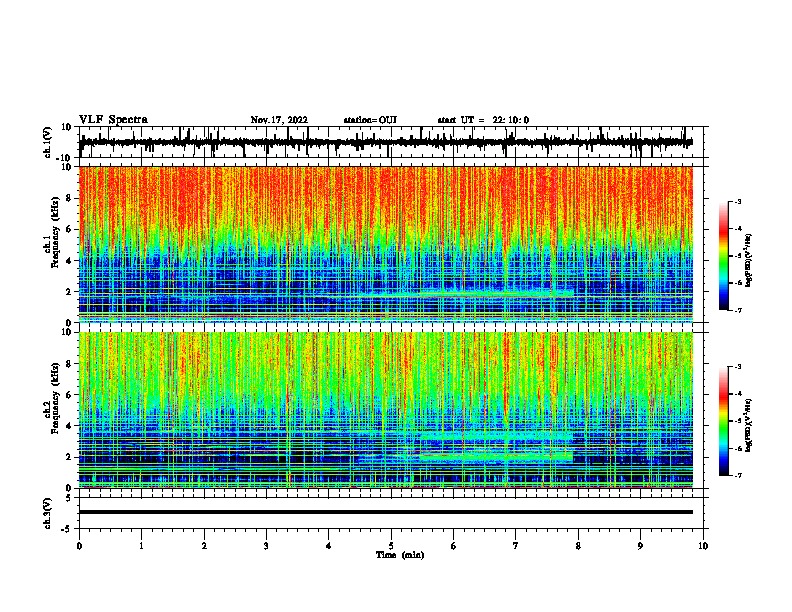
Task: Select the 'station=OUI' header text
Action: (370, 120)
